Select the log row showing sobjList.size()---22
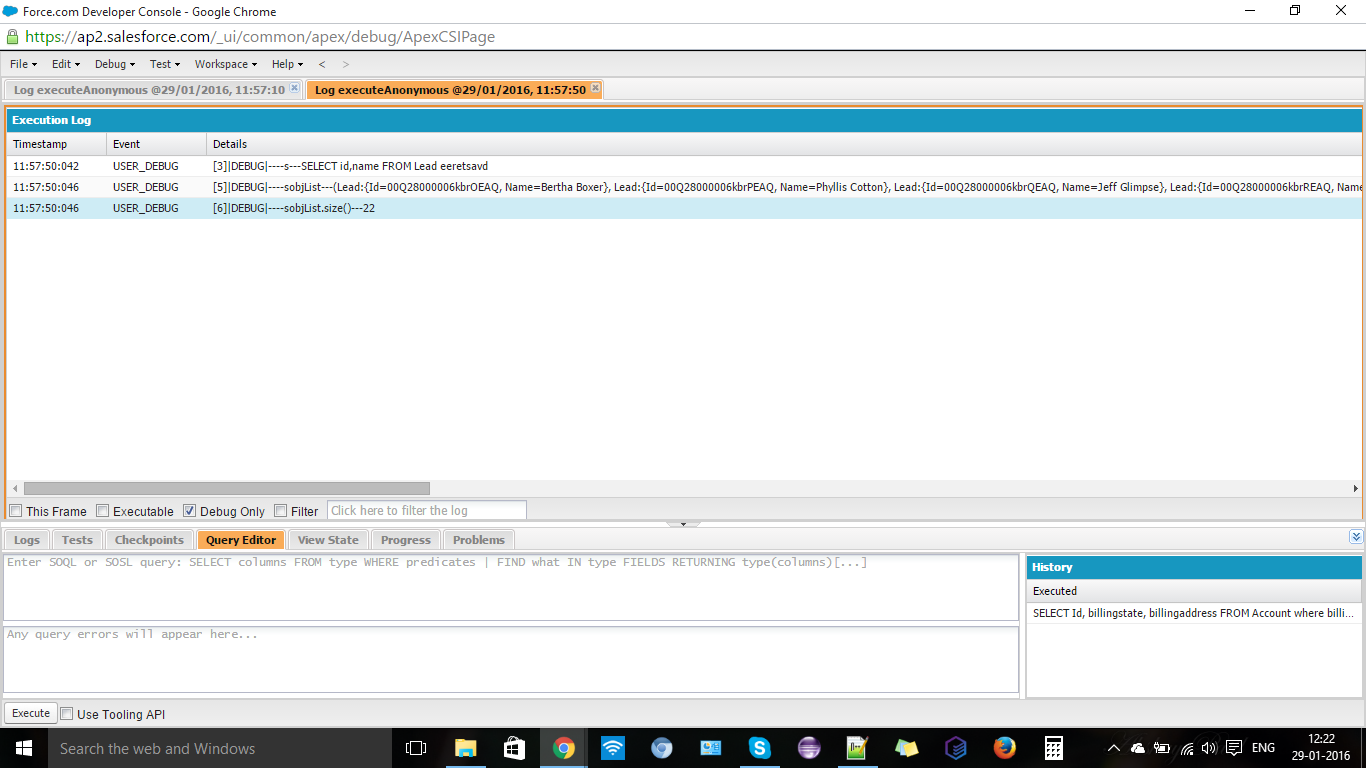 684,208
